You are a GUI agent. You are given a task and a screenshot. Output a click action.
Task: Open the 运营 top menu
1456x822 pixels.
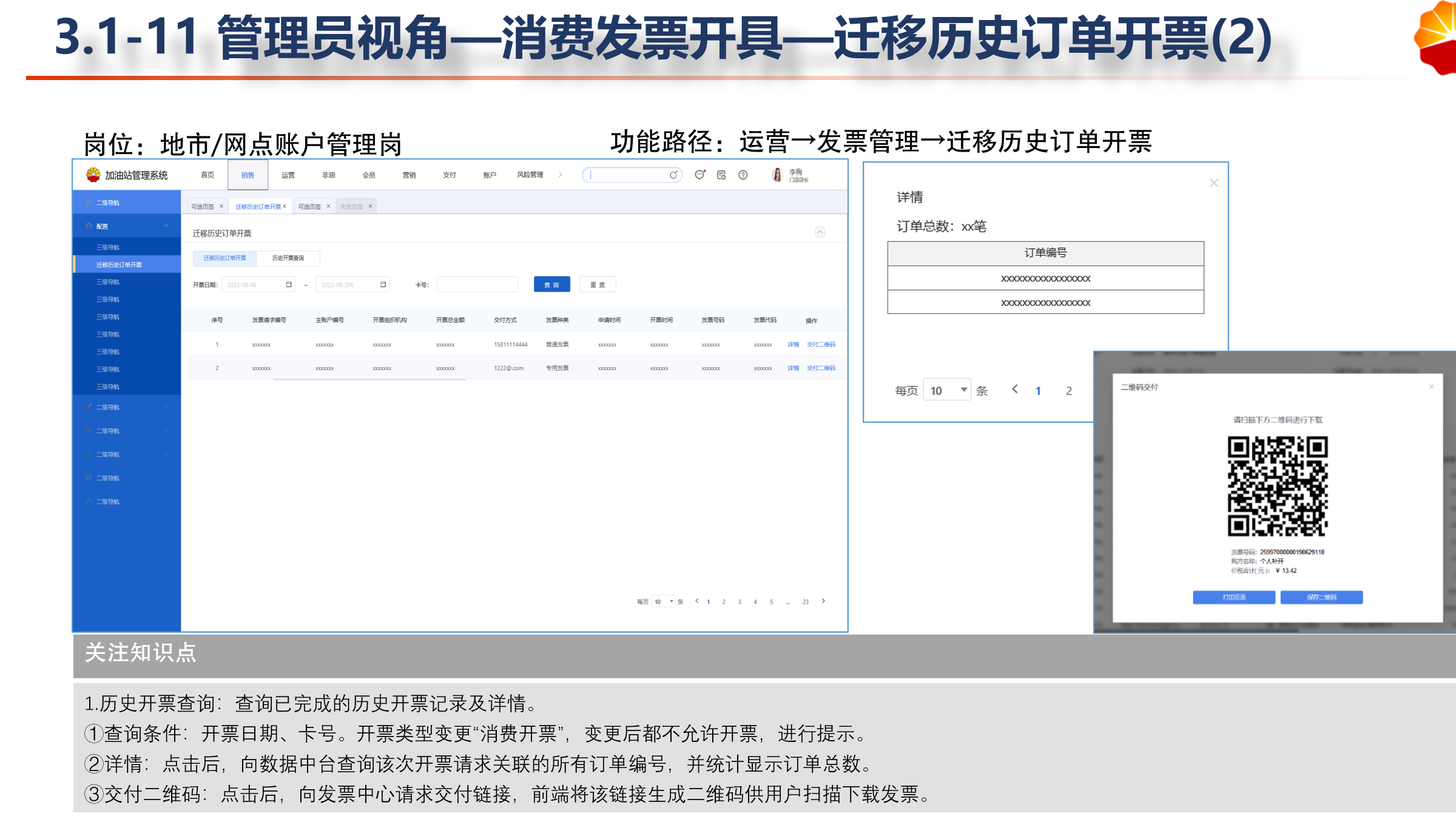click(x=288, y=175)
